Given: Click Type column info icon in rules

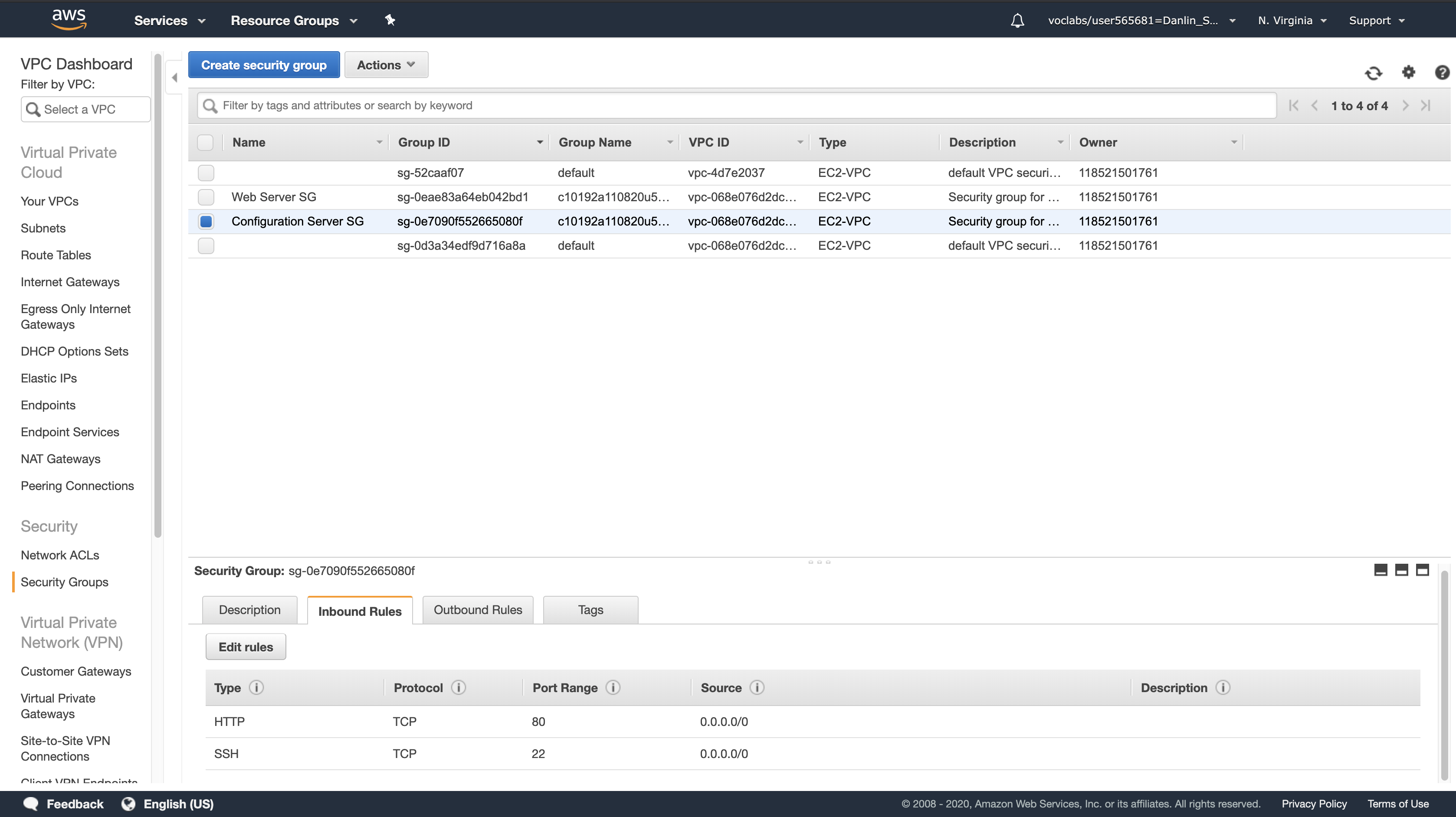Looking at the screenshot, I should [x=256, y=688].
